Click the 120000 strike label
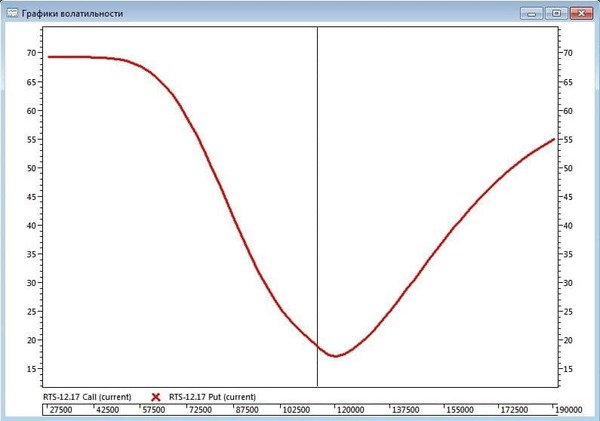Viewport: 600px width, 421px height. point(351,410)
